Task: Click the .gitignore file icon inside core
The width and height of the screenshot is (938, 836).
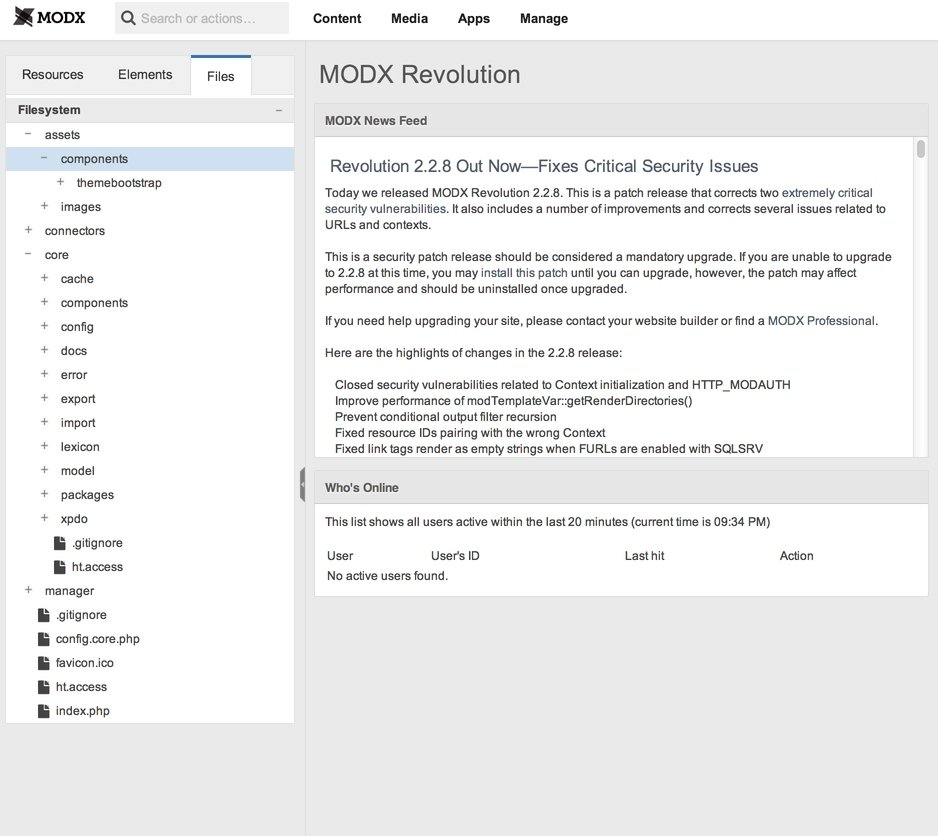Action: pos(59,543)
